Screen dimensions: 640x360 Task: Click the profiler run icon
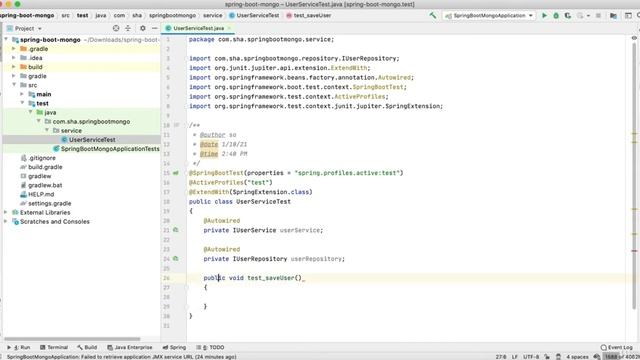580,16
